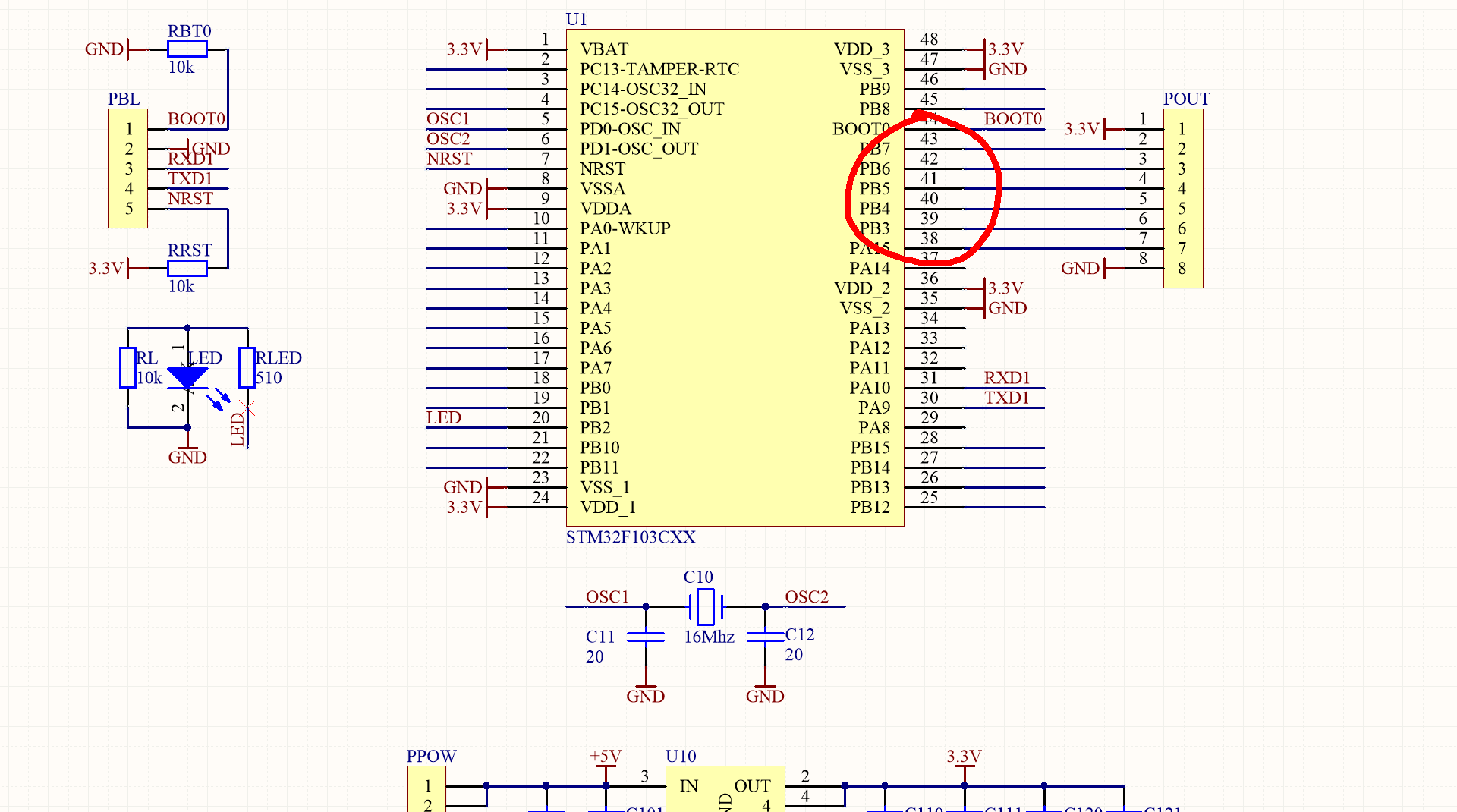This screenshot has height=812, width=1457.
Task: Select the RRST 10k resistor symbol
Action: tap(186, 267)
